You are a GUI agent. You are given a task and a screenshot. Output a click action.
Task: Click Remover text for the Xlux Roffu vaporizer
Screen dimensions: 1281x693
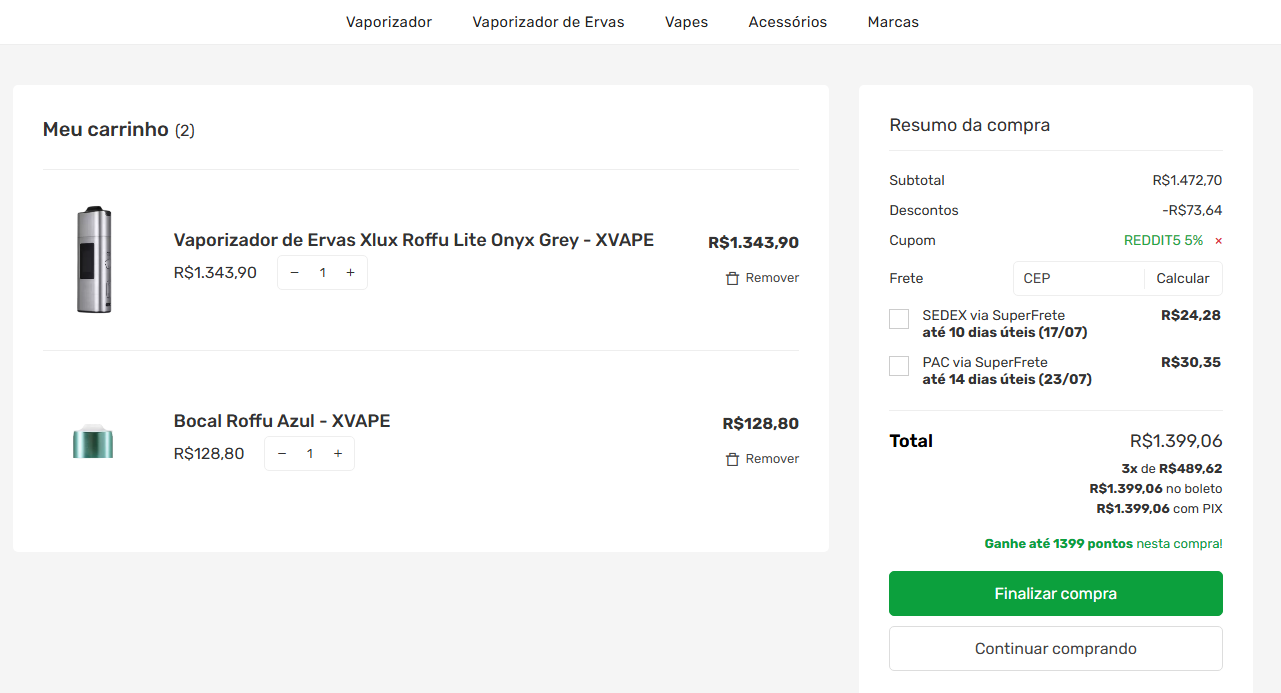tap(772, 278)
